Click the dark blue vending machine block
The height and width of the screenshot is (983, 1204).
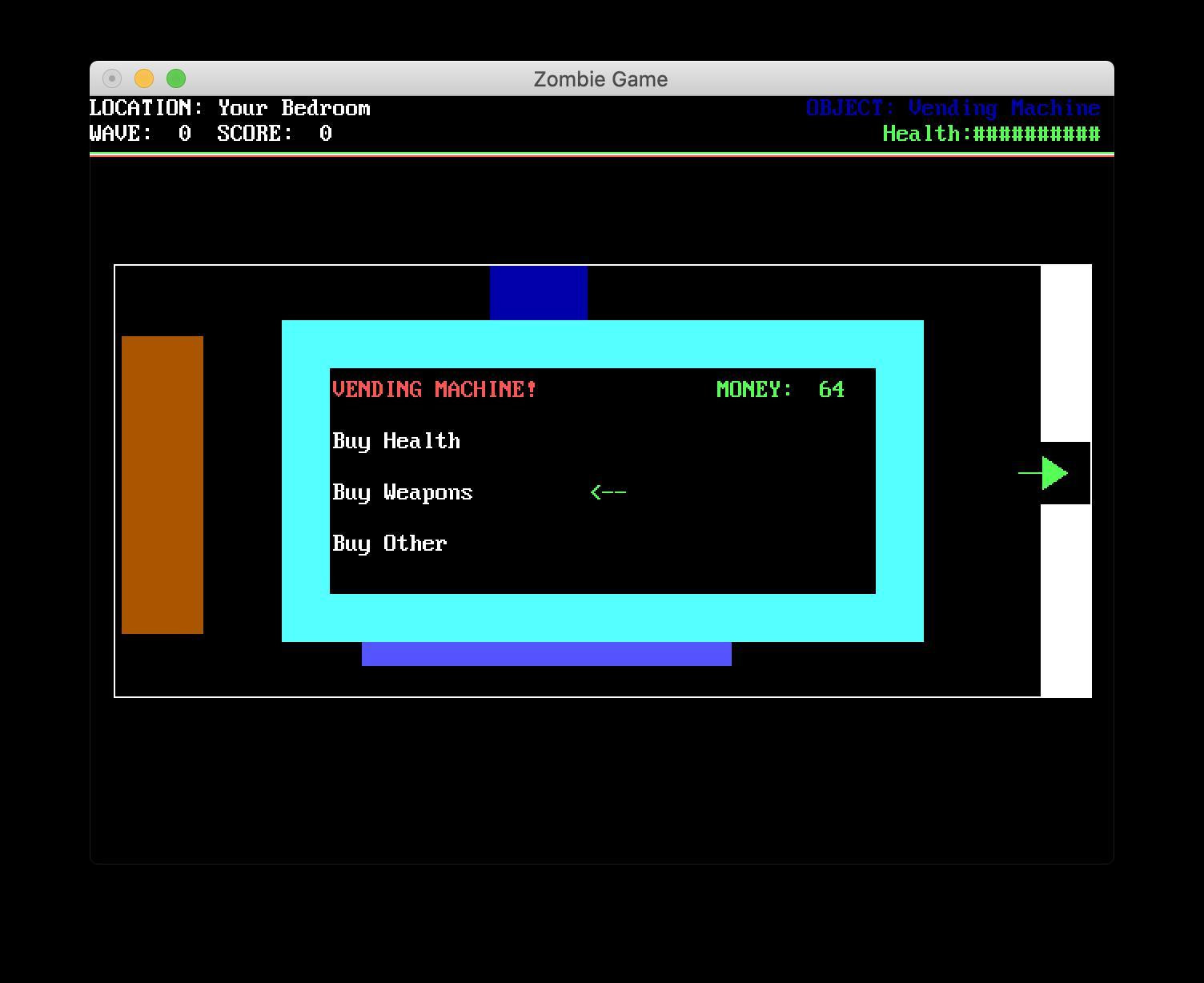539,293
